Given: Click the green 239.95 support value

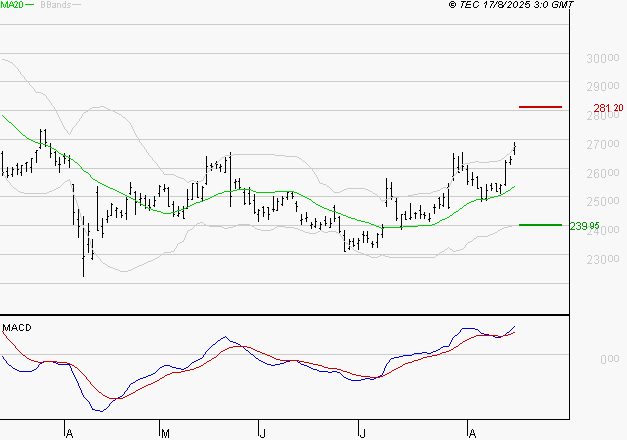Looking at the screenshot, I should coord(585,226).
